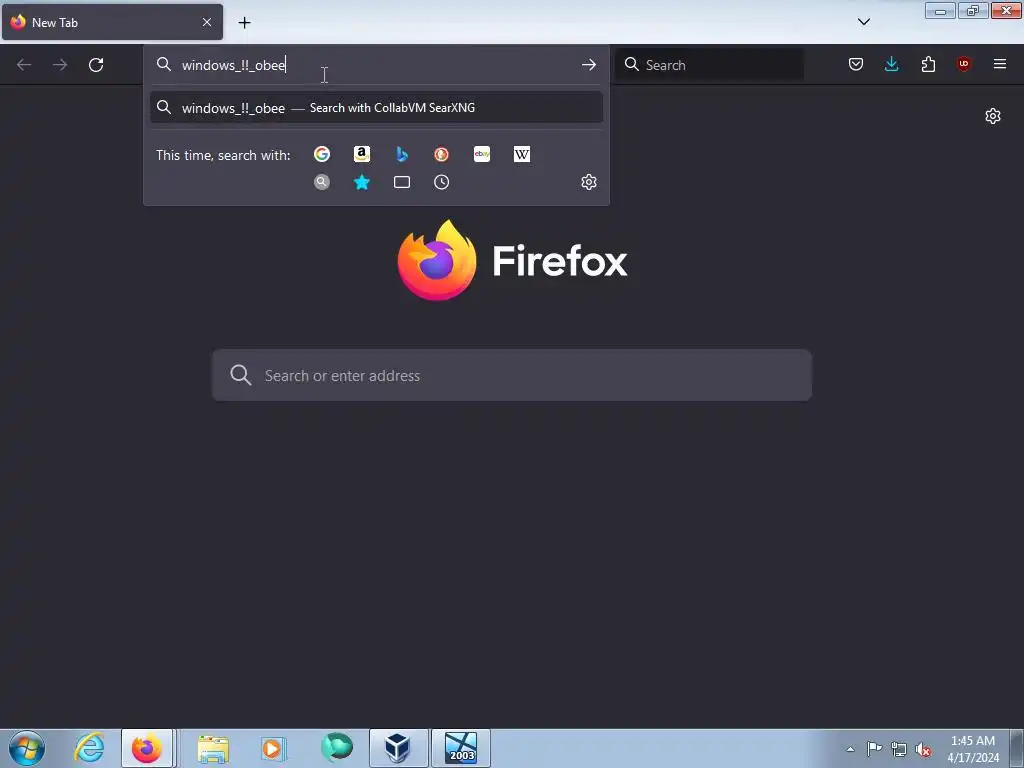This screenshot has height=768, width=1024.
Task: Switch to the Firefox taskbar button
Action: (x=147, y=748)
